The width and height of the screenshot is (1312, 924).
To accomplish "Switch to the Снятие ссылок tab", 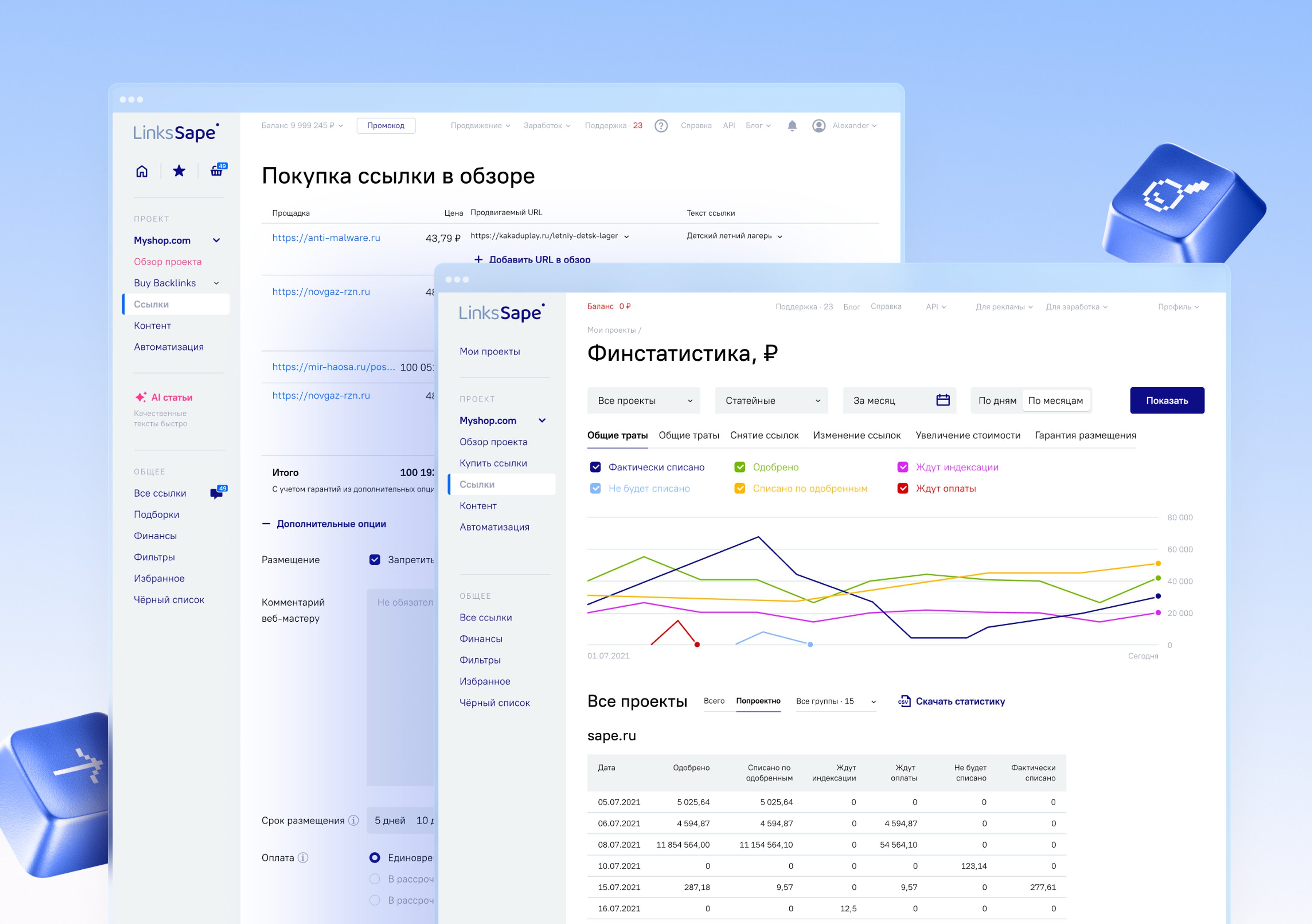I will pyautogui.click(x=764, y=436).
